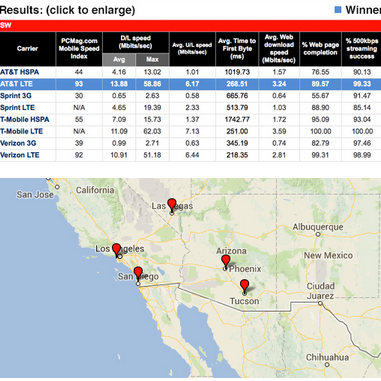
Task: Click the Max download speed column header
Action: click(x=152, y=59)
